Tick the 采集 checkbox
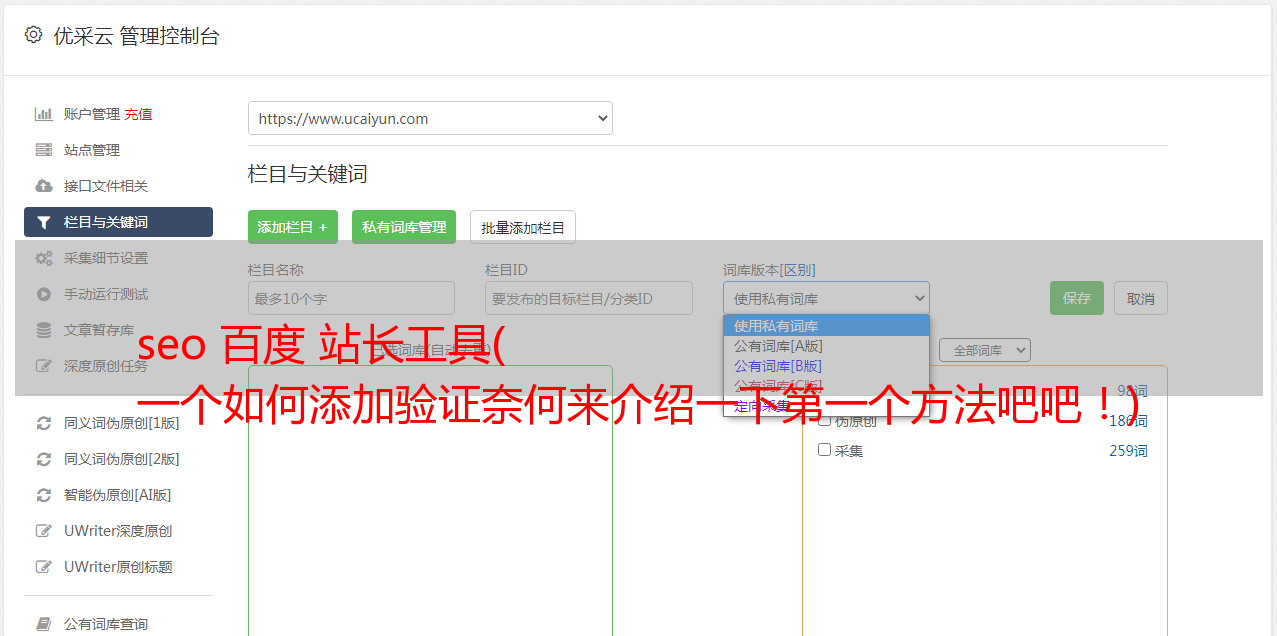 tap(825, 450)
